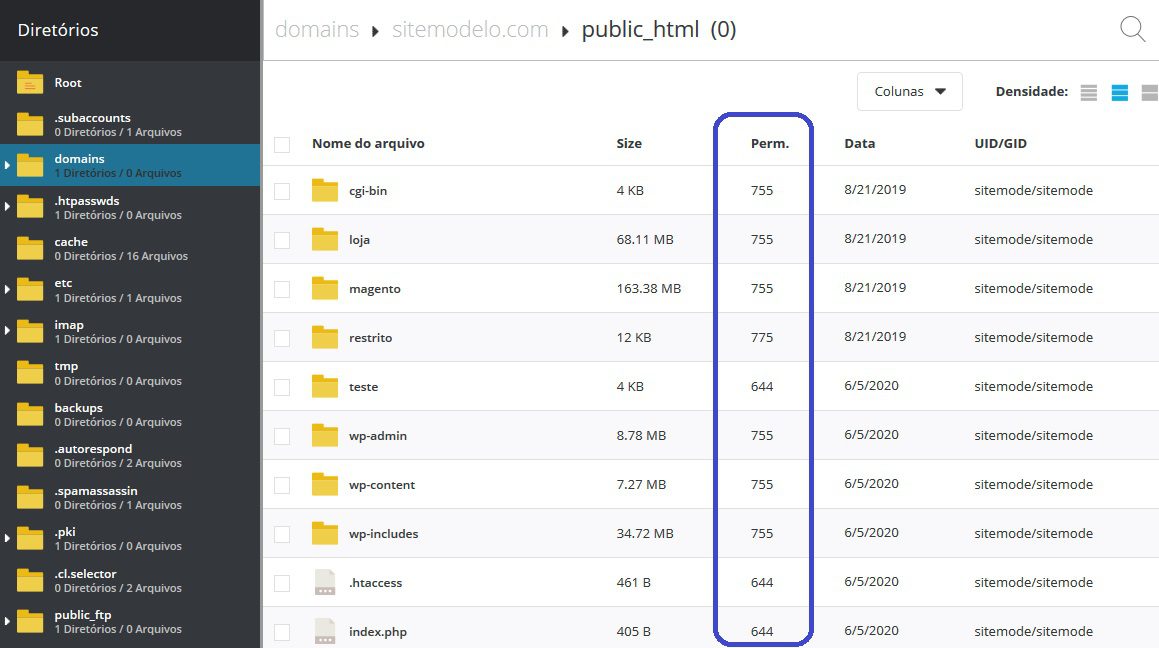
Task: Click size 68.11 MB of loja
Action: point(645,239)
